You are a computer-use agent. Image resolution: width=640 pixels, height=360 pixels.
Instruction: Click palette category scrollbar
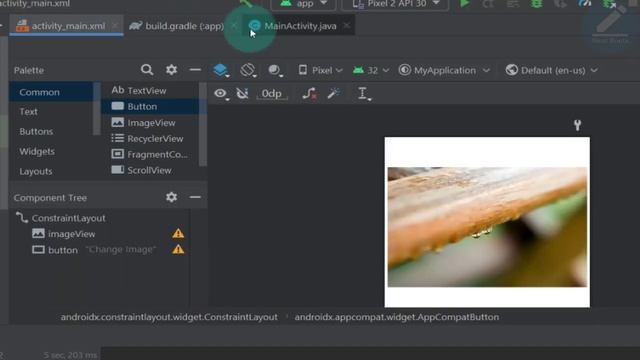pyautogui.click(x=97, y=109)
